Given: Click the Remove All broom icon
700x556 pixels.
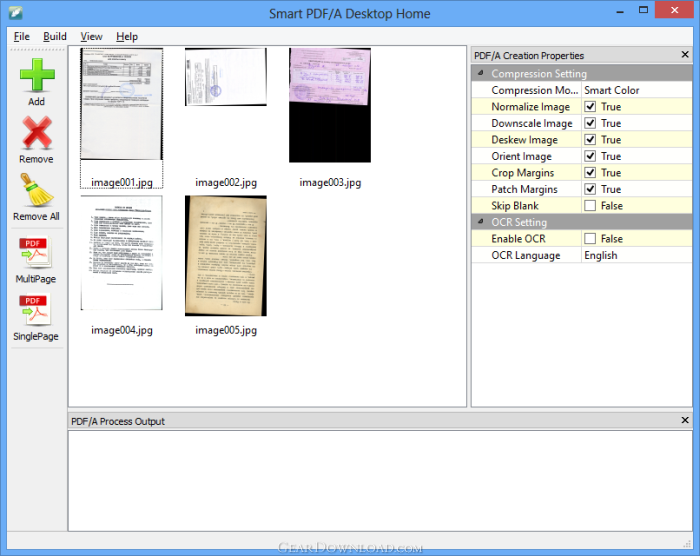Looking at the screenshot, I should (36, 190).
